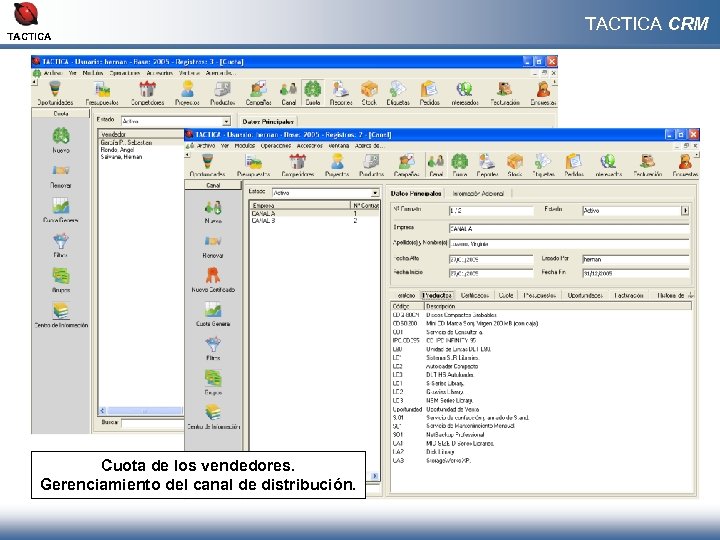Open Oportunidades in the back window toolbar
The image size is (720, 540).
point(56,93)
